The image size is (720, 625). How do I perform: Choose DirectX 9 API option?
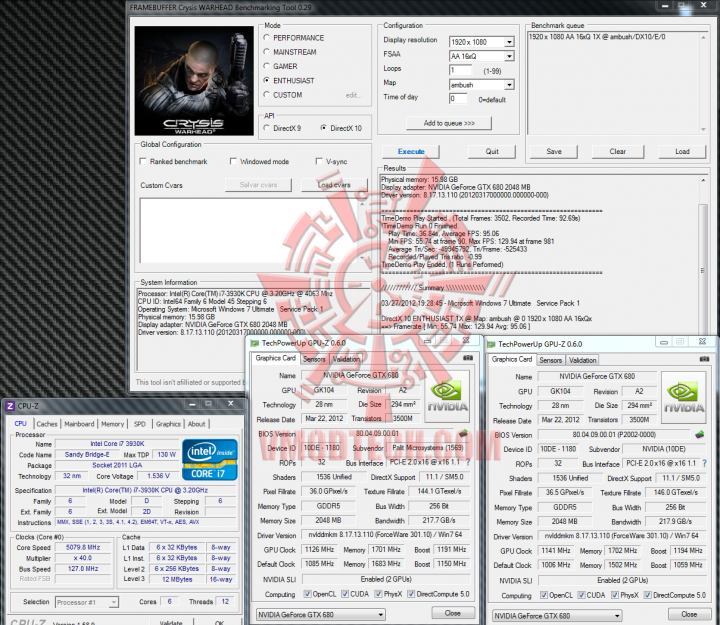coord(266,128)
